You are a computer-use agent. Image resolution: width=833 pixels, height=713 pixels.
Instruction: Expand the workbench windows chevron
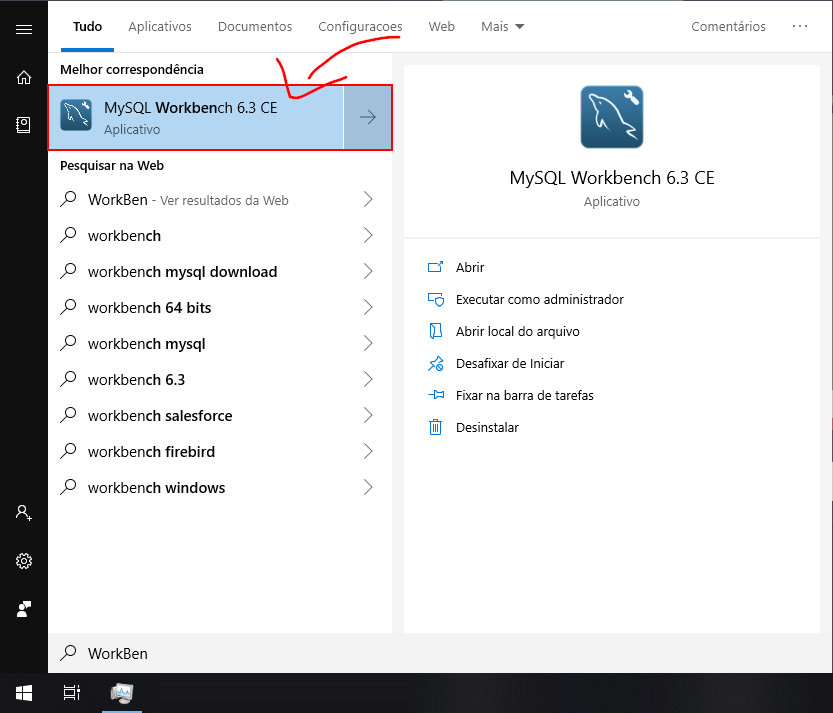pyautogui.click(x=368, y=487)
